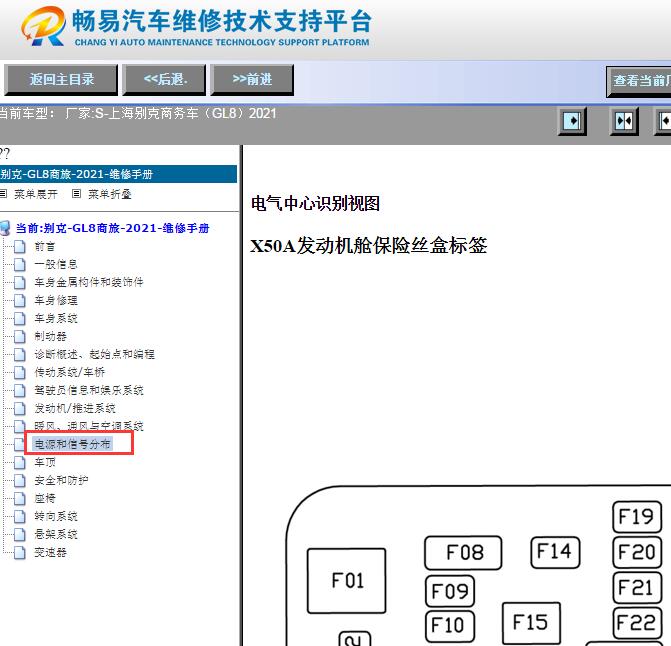
Task: Open the 驾驶员信息和娱乐系统 chapter
Action: [89, 390]
